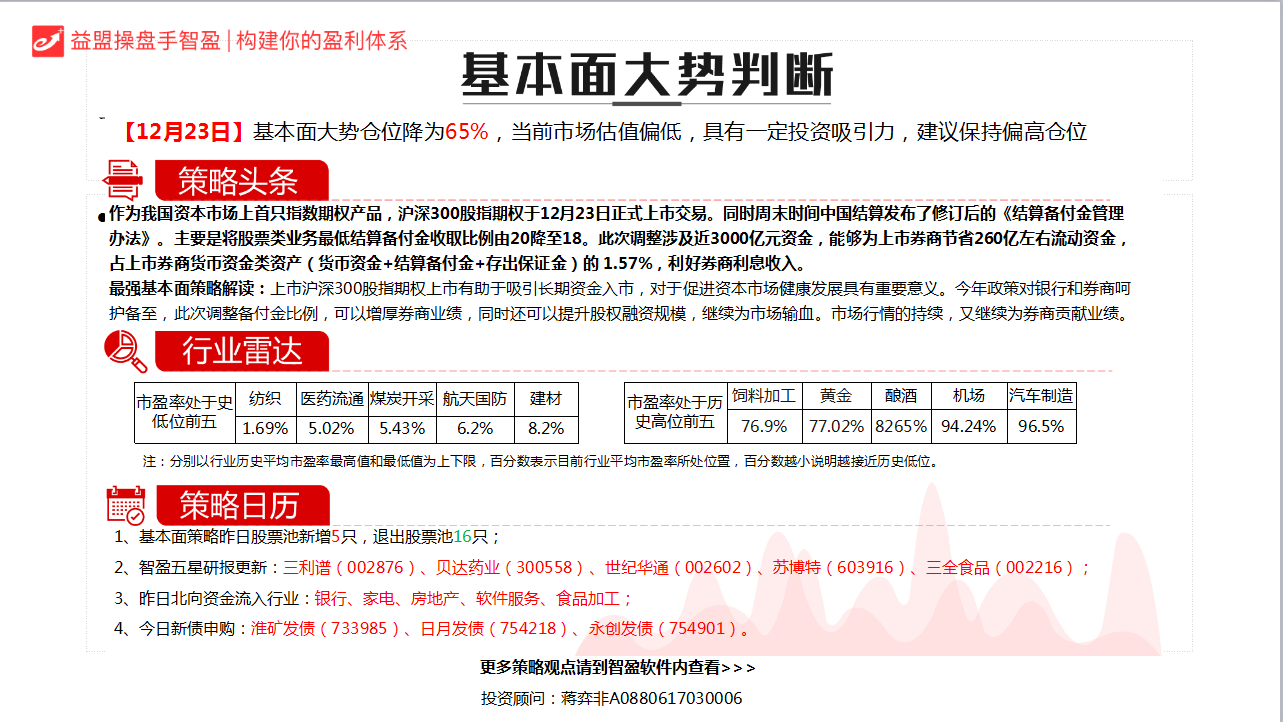Select the 行业雷达 red section banner

point(240,351)
